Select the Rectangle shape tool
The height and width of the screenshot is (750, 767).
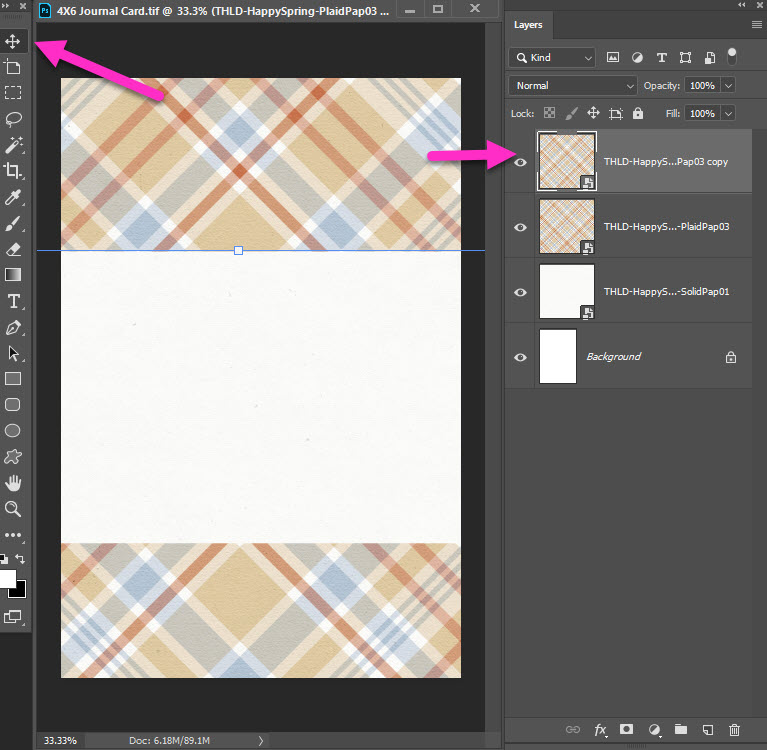pyautogui.click(x=13, y=379)
